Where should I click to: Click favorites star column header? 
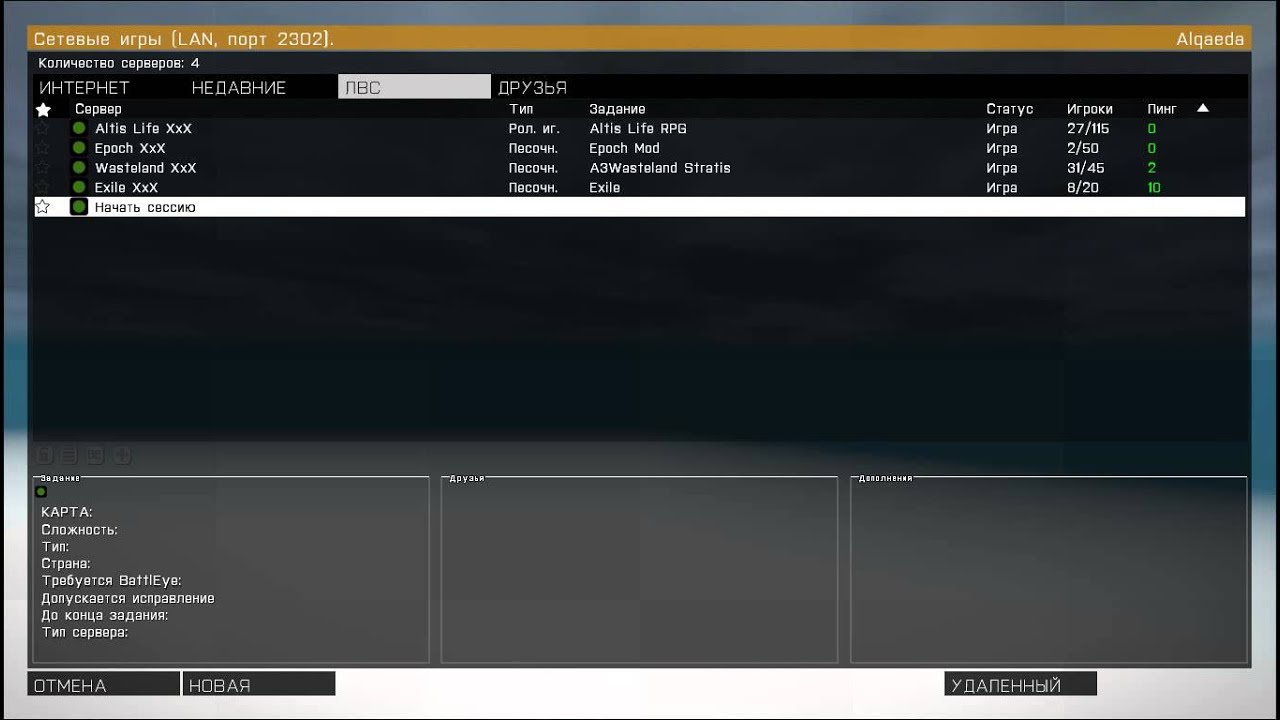coord(43,109)
